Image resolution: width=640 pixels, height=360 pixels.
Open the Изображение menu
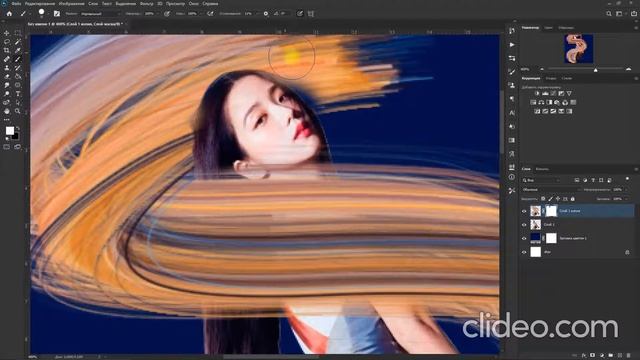[71, 3]
